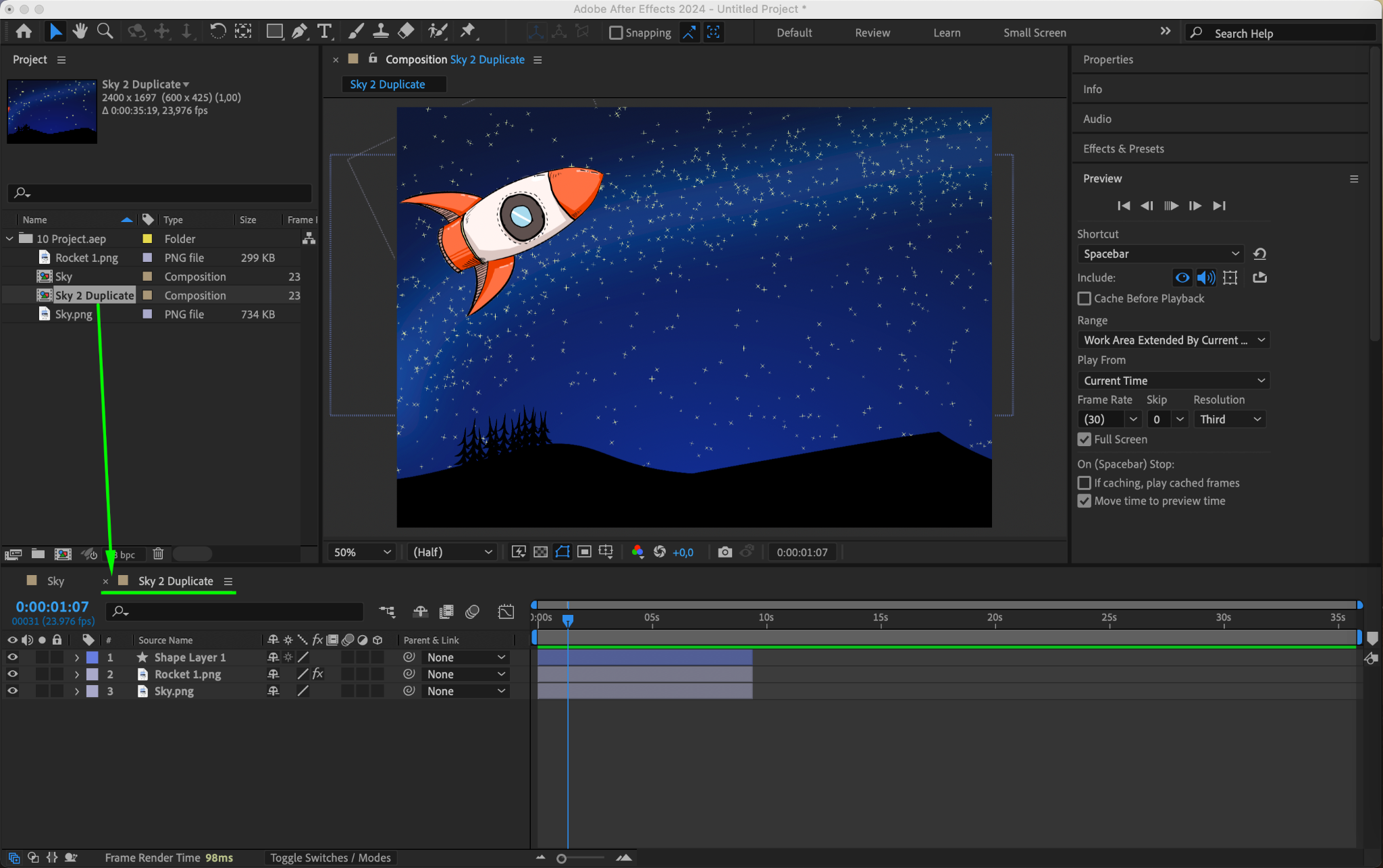Select the Rectangle shape tool
The height and width of the screenshot is (868, 1383).
pyautogui.click(x=274, y=31)
